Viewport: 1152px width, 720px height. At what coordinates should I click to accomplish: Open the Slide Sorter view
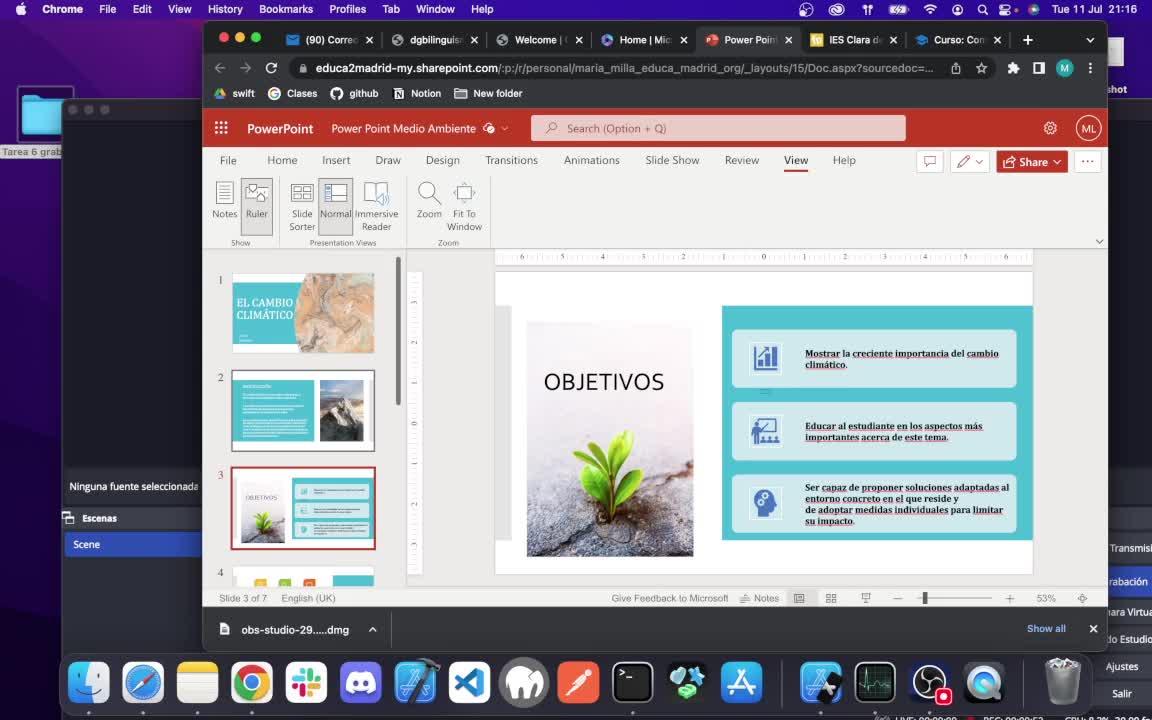pos(302,206)
